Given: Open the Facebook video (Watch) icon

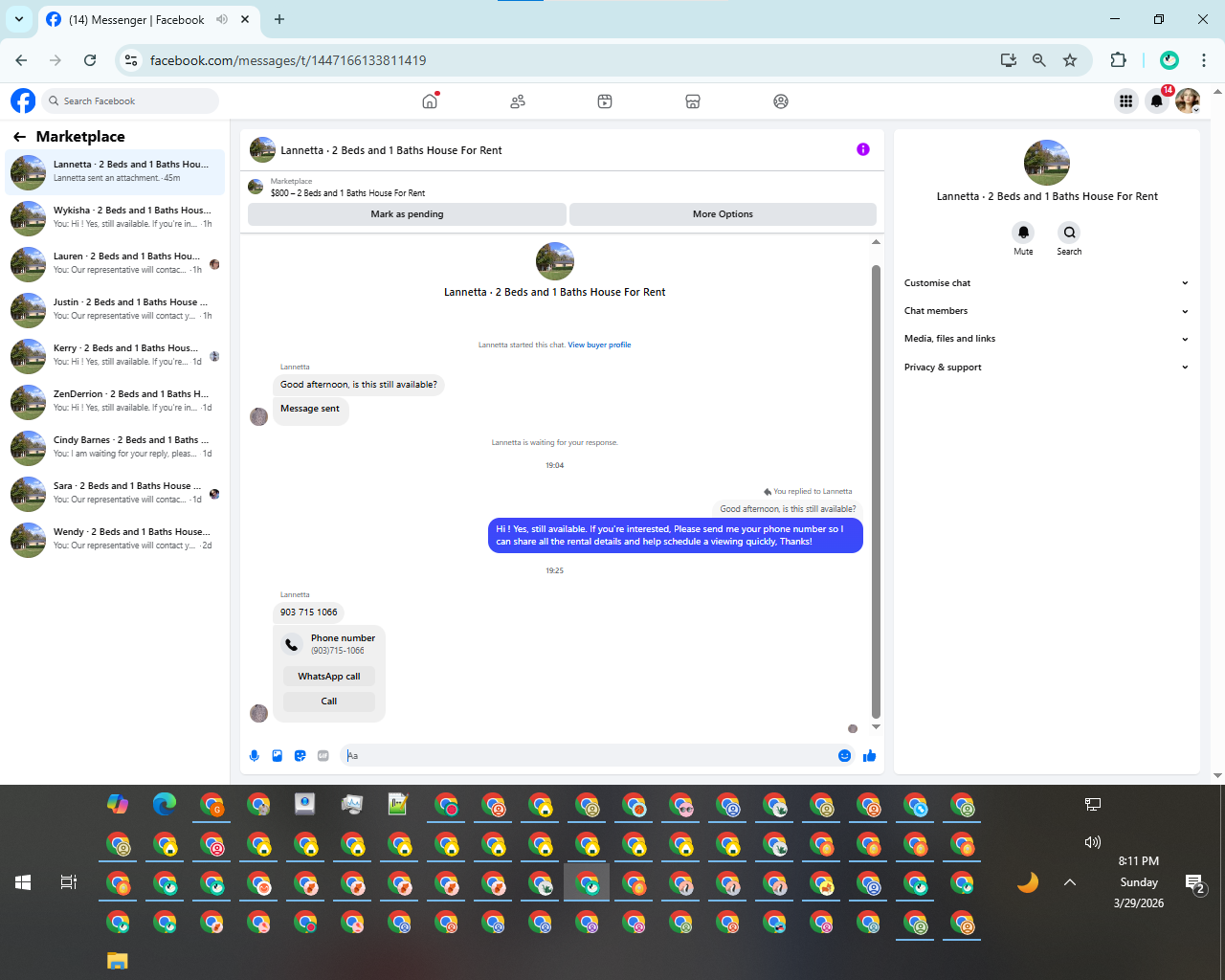Looking at the screenshot, I should point(605,100).
